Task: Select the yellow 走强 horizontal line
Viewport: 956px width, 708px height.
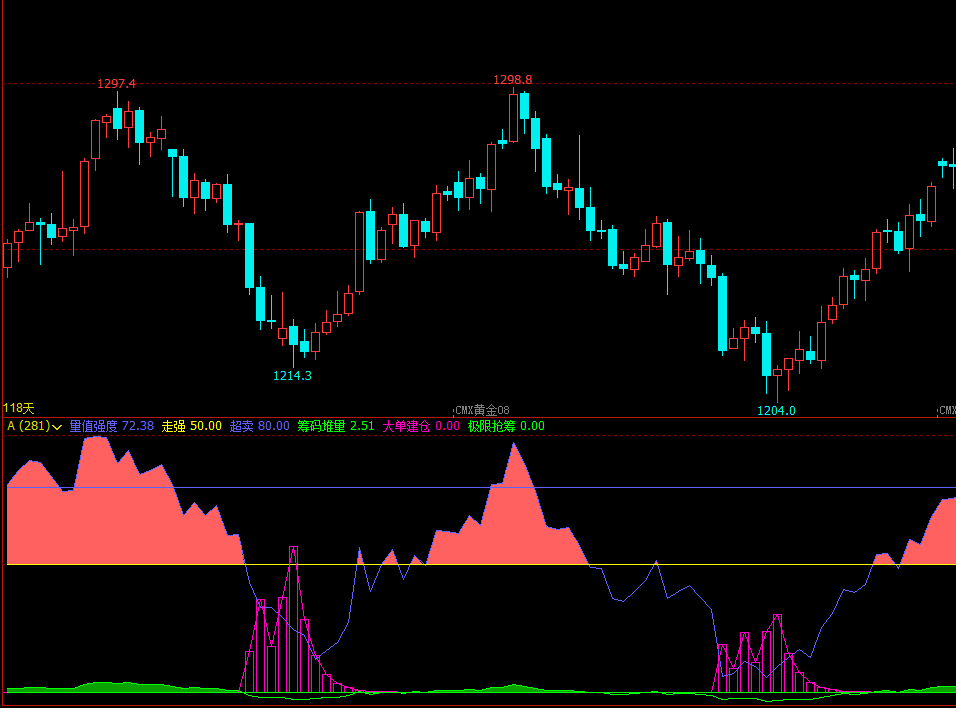Action: pyautogui.click(x=478, y=565)
